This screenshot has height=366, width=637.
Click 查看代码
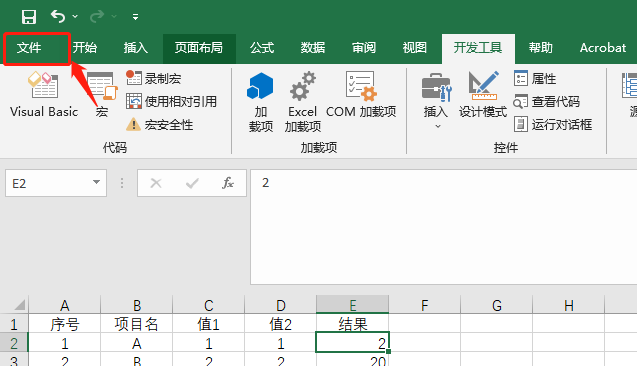coord(547,101)
